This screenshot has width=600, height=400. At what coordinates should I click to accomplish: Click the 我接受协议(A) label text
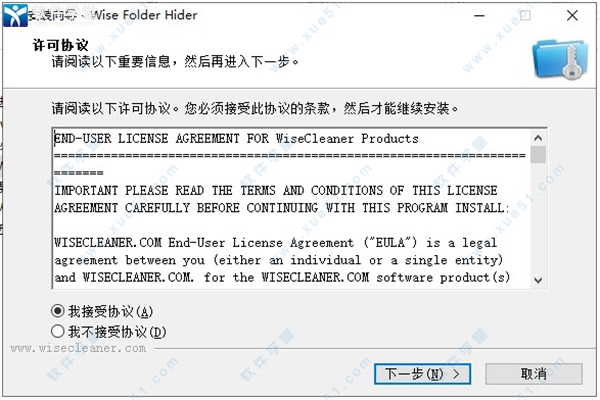tap(111, 312)
